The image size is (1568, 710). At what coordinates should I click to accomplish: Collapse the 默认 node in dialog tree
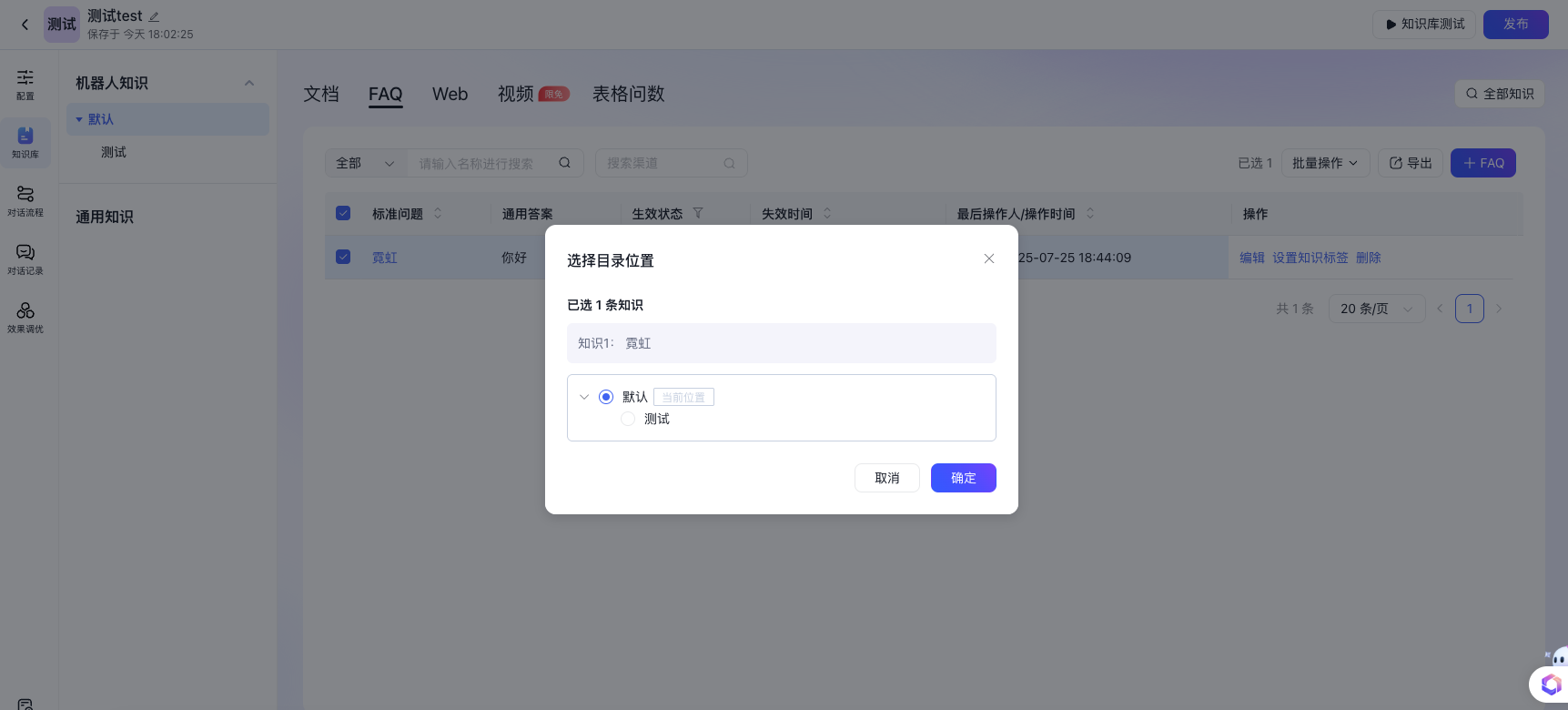pos(584,397)
